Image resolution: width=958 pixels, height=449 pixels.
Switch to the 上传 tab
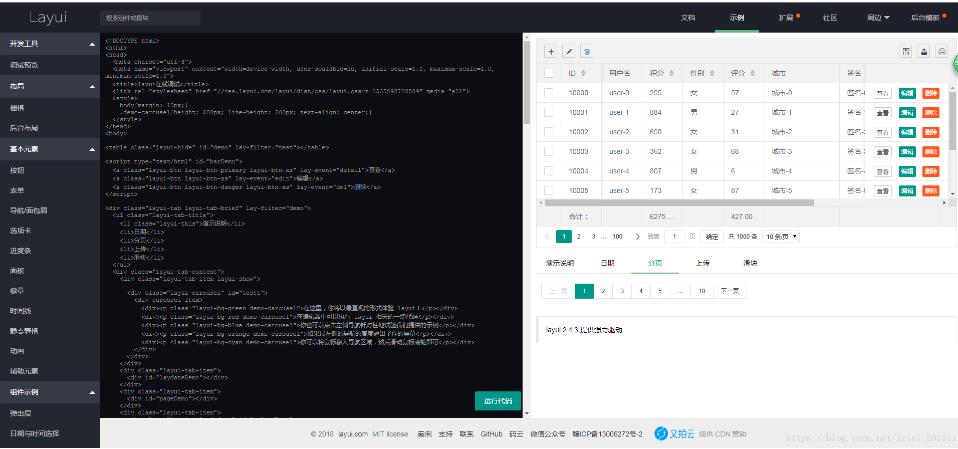point(703,263)
